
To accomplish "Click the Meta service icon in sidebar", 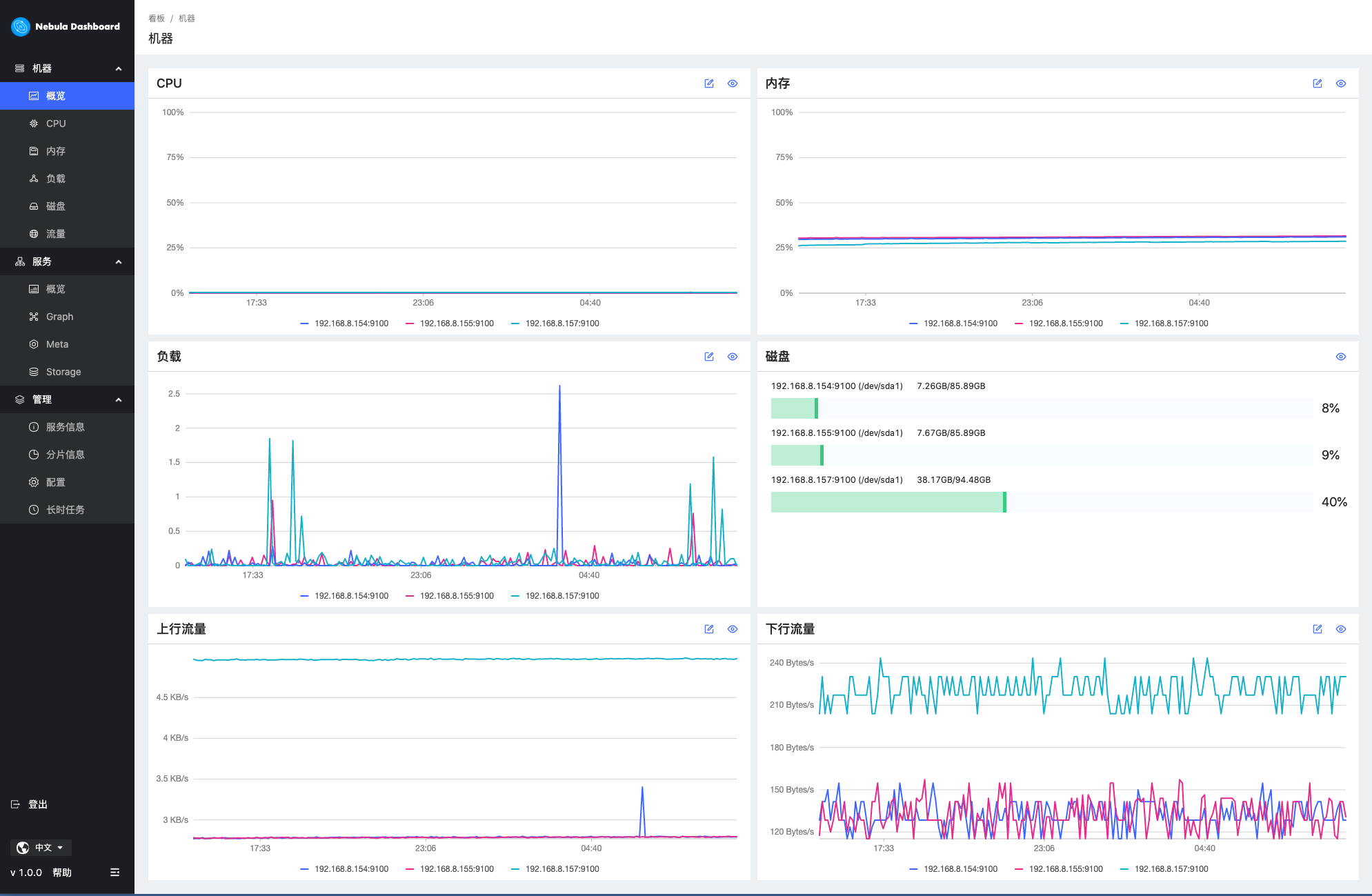I will pos(34,344).
